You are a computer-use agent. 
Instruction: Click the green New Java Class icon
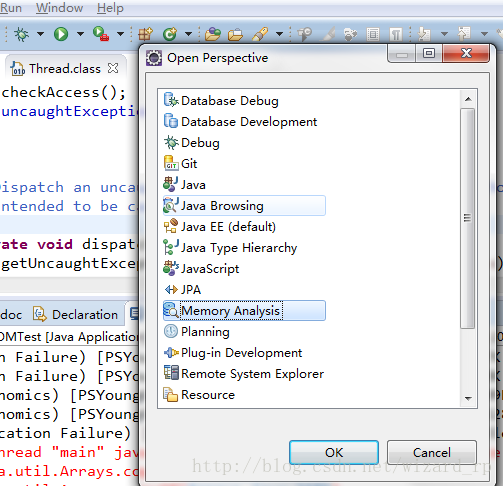[170, 34]
